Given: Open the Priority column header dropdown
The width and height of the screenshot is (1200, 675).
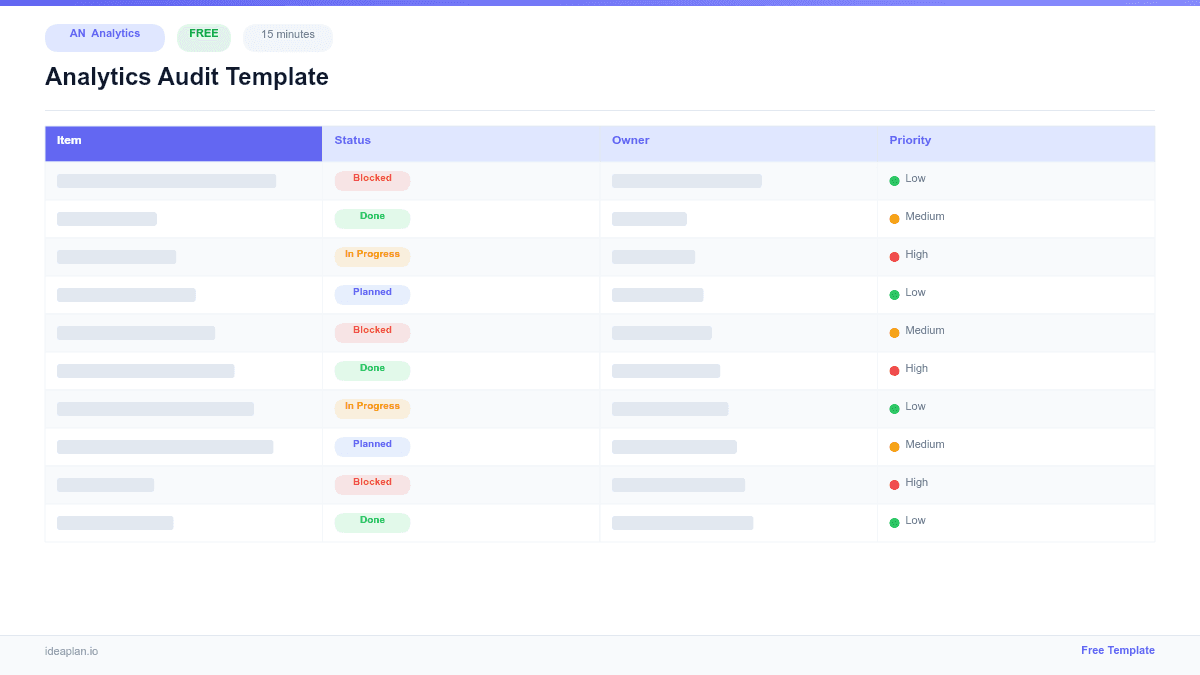Looking at the screenshot, I should [910, 140].
